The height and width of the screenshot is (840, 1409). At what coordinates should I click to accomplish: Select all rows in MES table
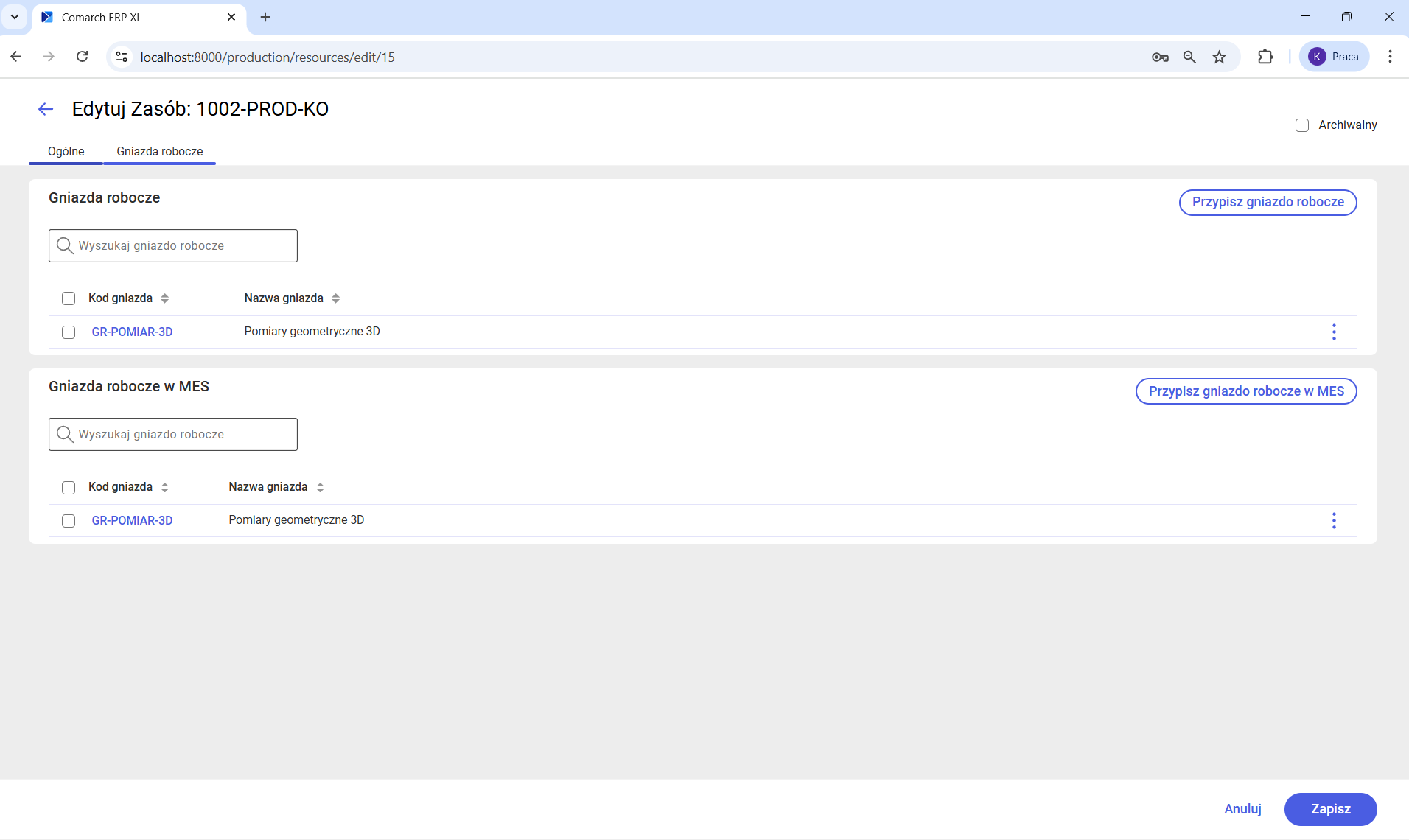(x=69, y=487)
